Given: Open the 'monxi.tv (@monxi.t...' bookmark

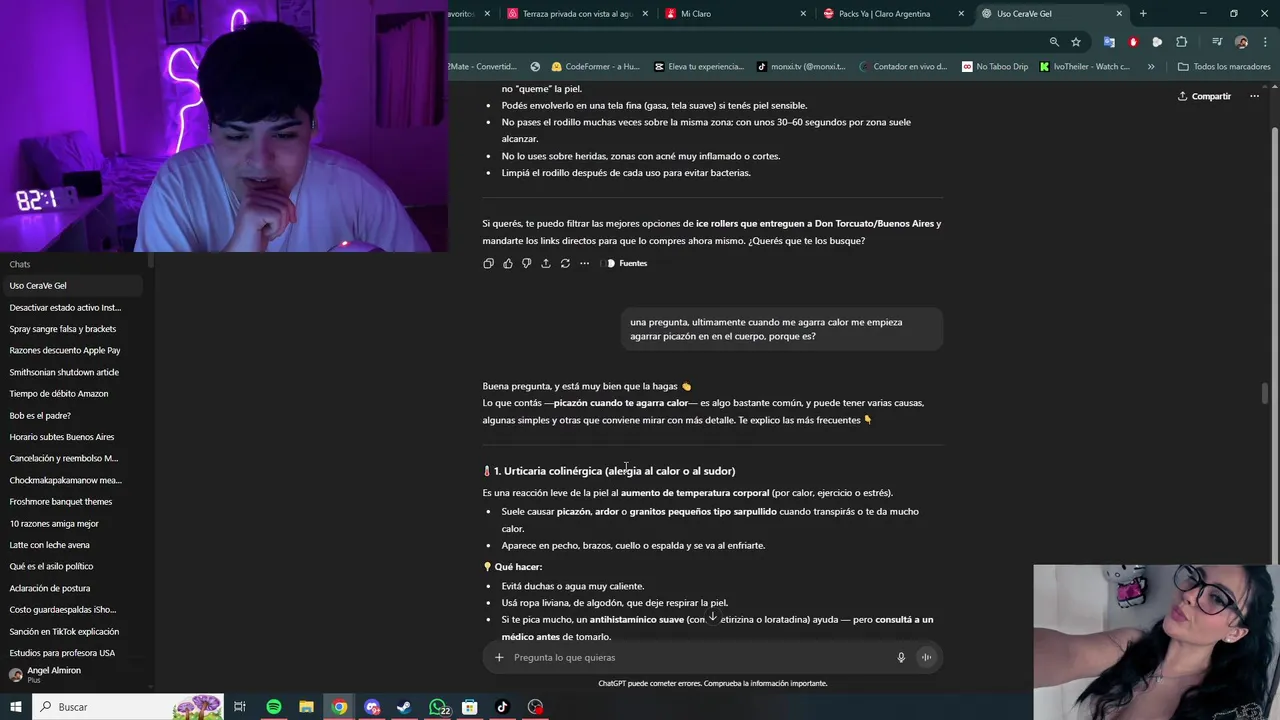Looking at the screenshot, I should coord(801,67).
